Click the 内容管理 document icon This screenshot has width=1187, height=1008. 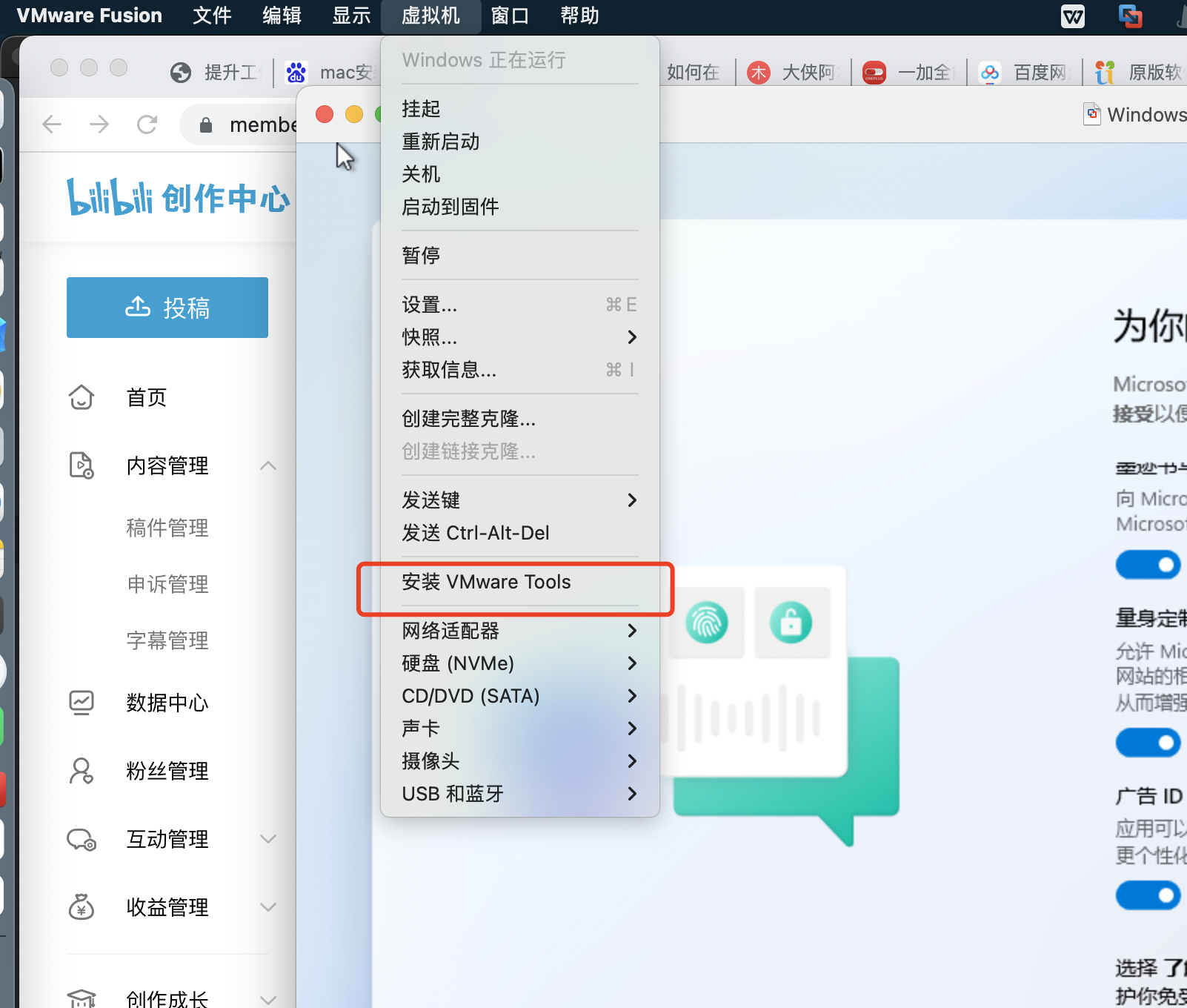pyautogui.click(x=82, y=465)
